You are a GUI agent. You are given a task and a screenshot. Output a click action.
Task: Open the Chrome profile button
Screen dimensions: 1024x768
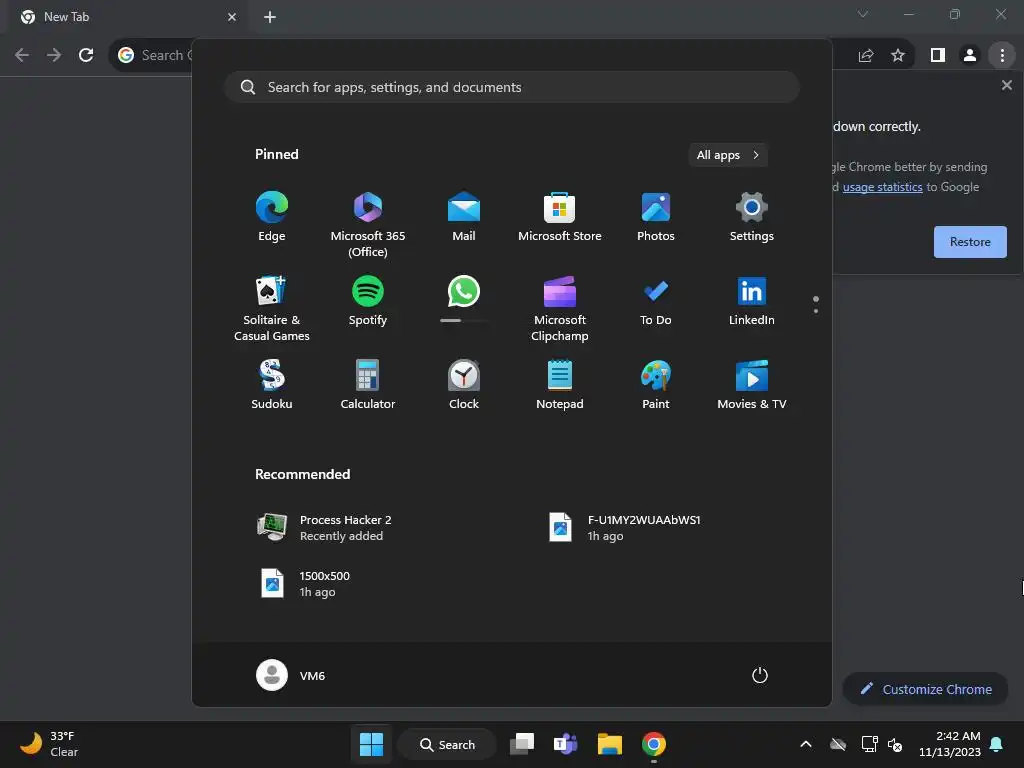point(970,56)
